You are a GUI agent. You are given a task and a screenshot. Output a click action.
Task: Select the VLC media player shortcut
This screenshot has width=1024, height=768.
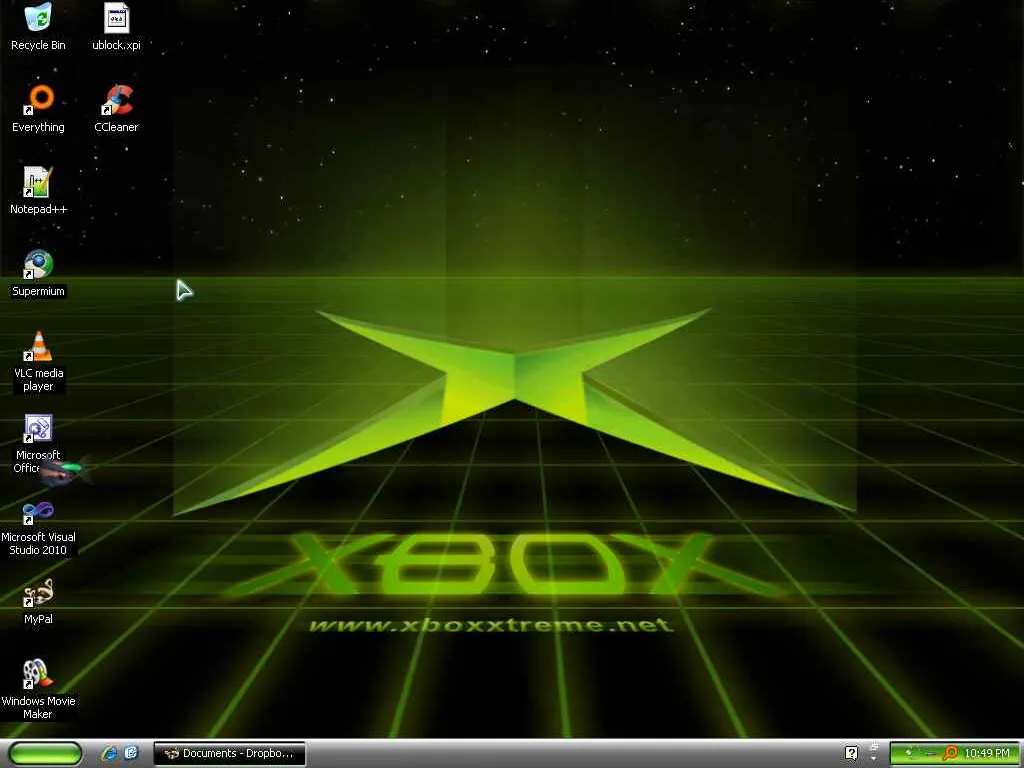point(39,361)
